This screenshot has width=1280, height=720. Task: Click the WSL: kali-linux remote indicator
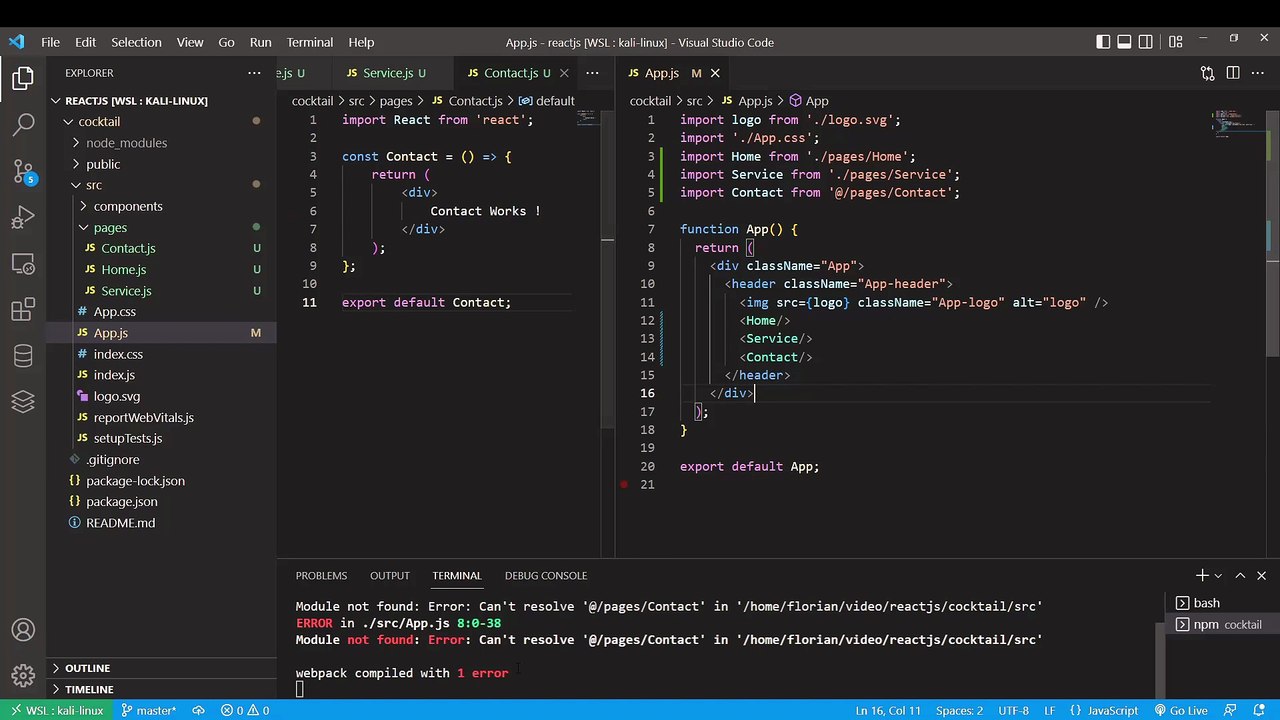point(56,710)
